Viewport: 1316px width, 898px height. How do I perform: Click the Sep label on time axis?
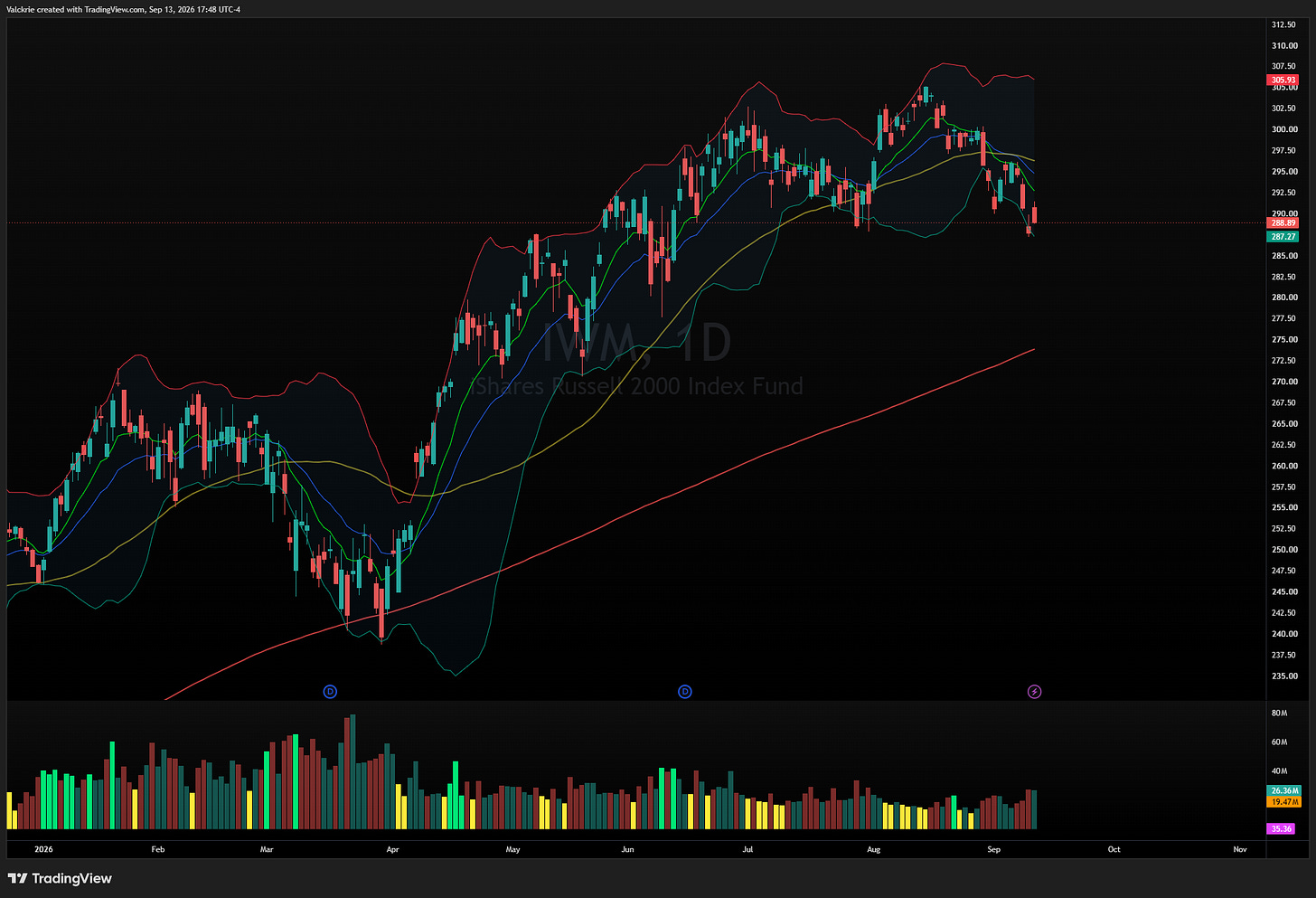(993, 849)
